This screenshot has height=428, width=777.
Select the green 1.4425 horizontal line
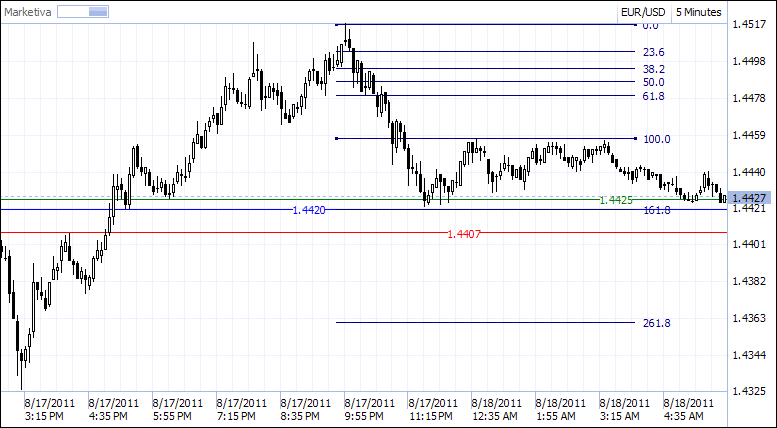pos(364,200)
